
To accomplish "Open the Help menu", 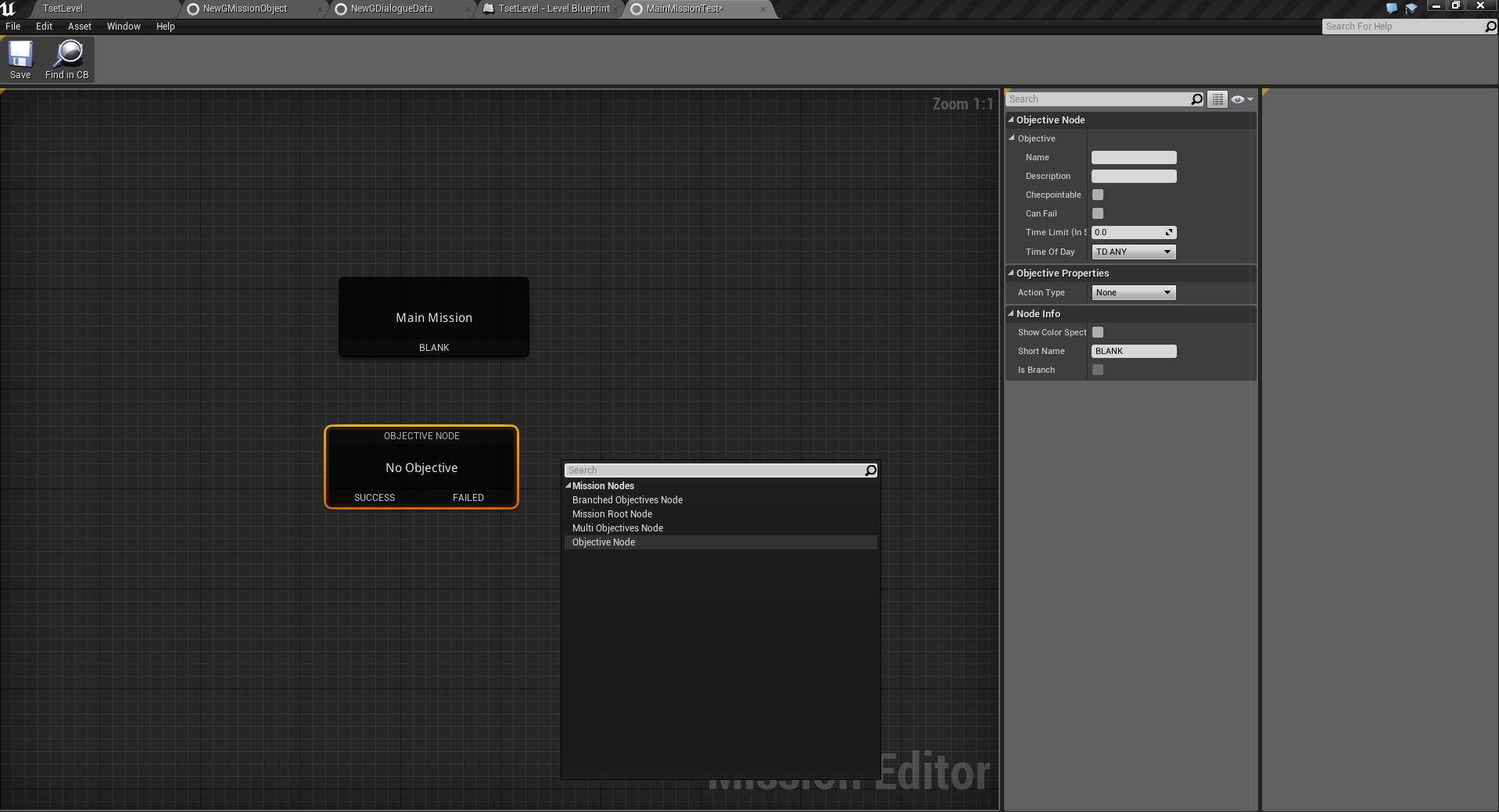I will (165, 27).
